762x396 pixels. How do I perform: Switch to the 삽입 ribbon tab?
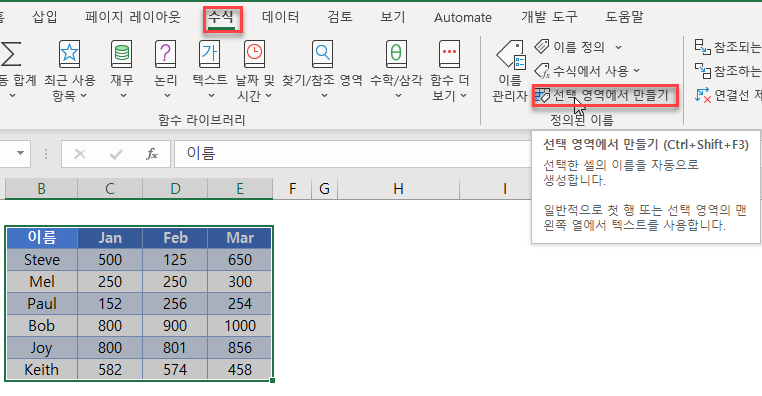[x=45, y=17]
